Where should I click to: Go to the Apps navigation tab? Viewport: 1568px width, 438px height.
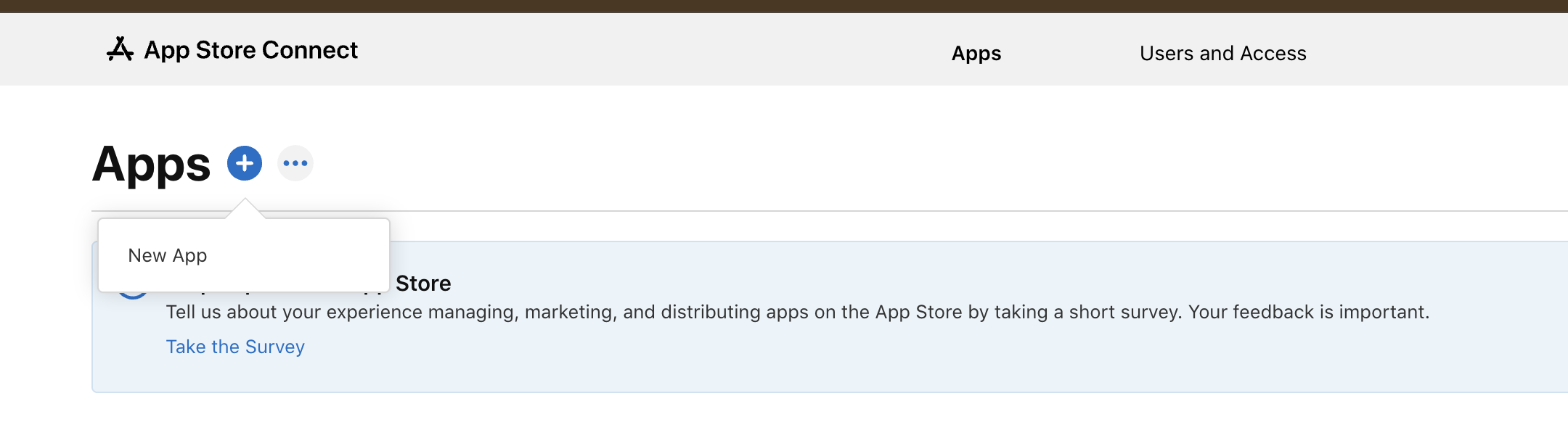pos(976,53)
